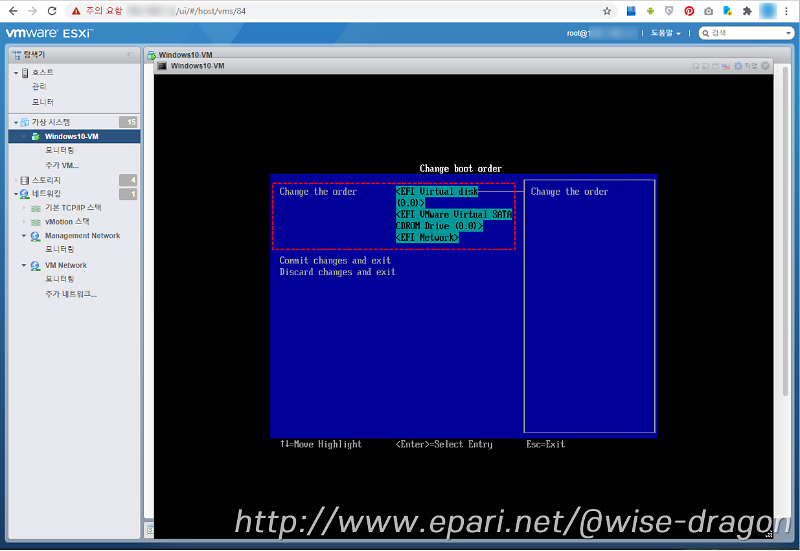Collapse the 네트워킹 tree node
The image size is (800, 551).
pos(16,194)
